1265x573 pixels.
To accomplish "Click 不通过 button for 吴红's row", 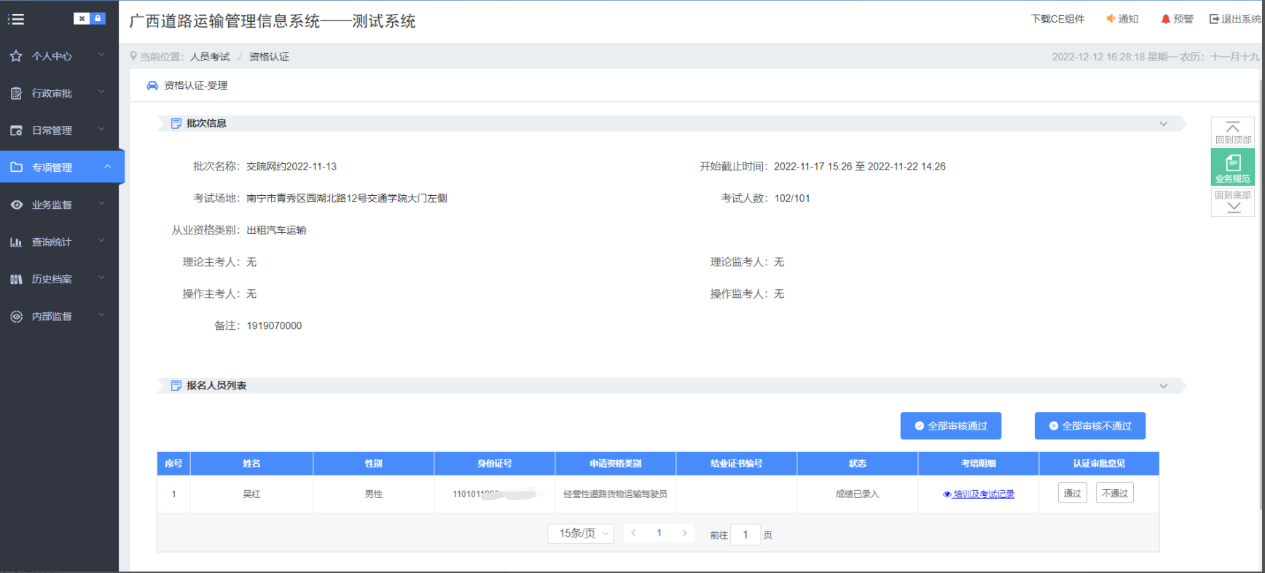I will point(1114,493).
